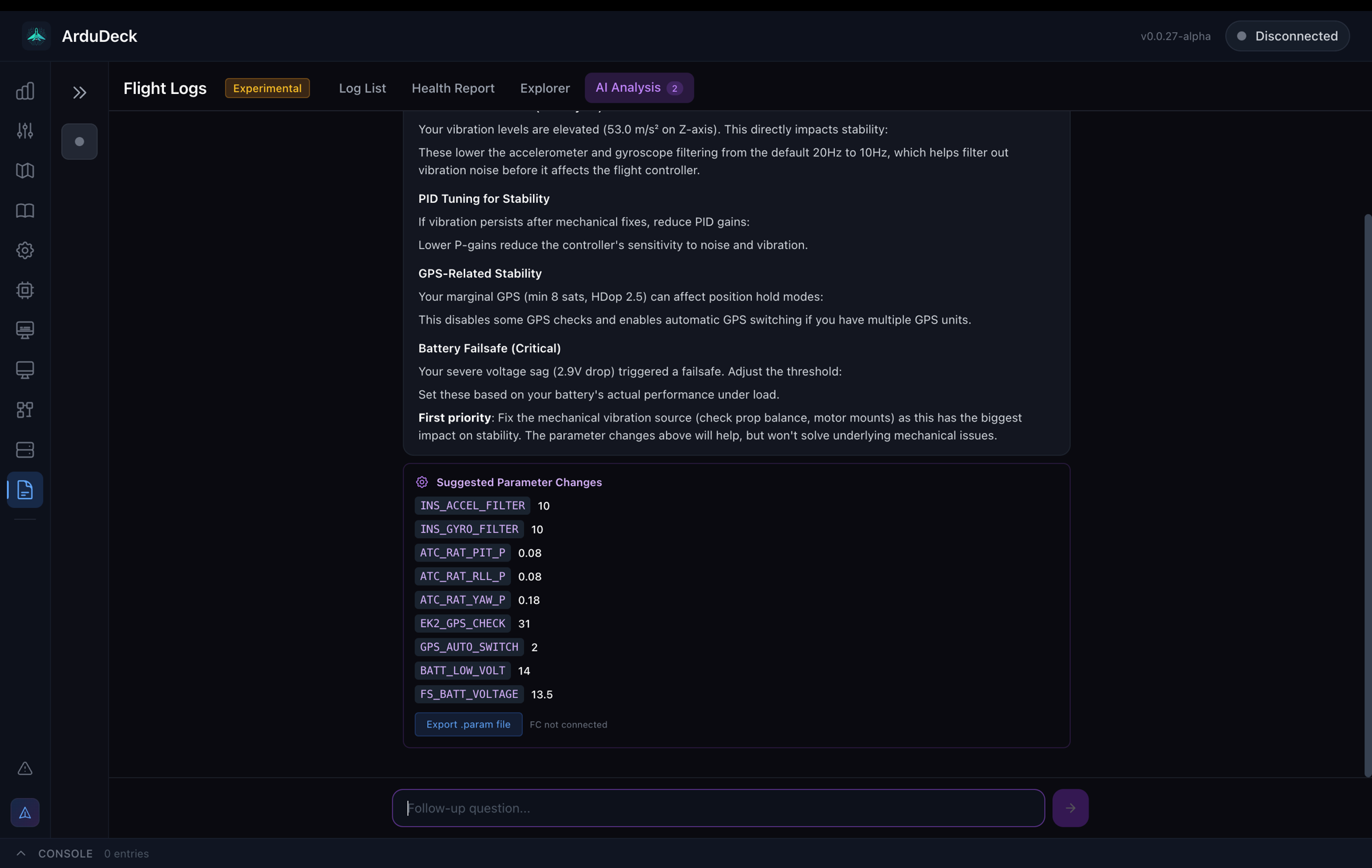Expand the panel with the double chevron
Screen dimensions: 1372x868
tap(80, 92)
